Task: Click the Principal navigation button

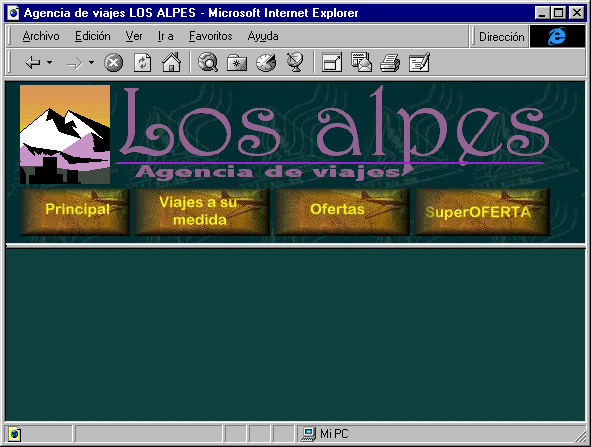Action: coord(75,212)
